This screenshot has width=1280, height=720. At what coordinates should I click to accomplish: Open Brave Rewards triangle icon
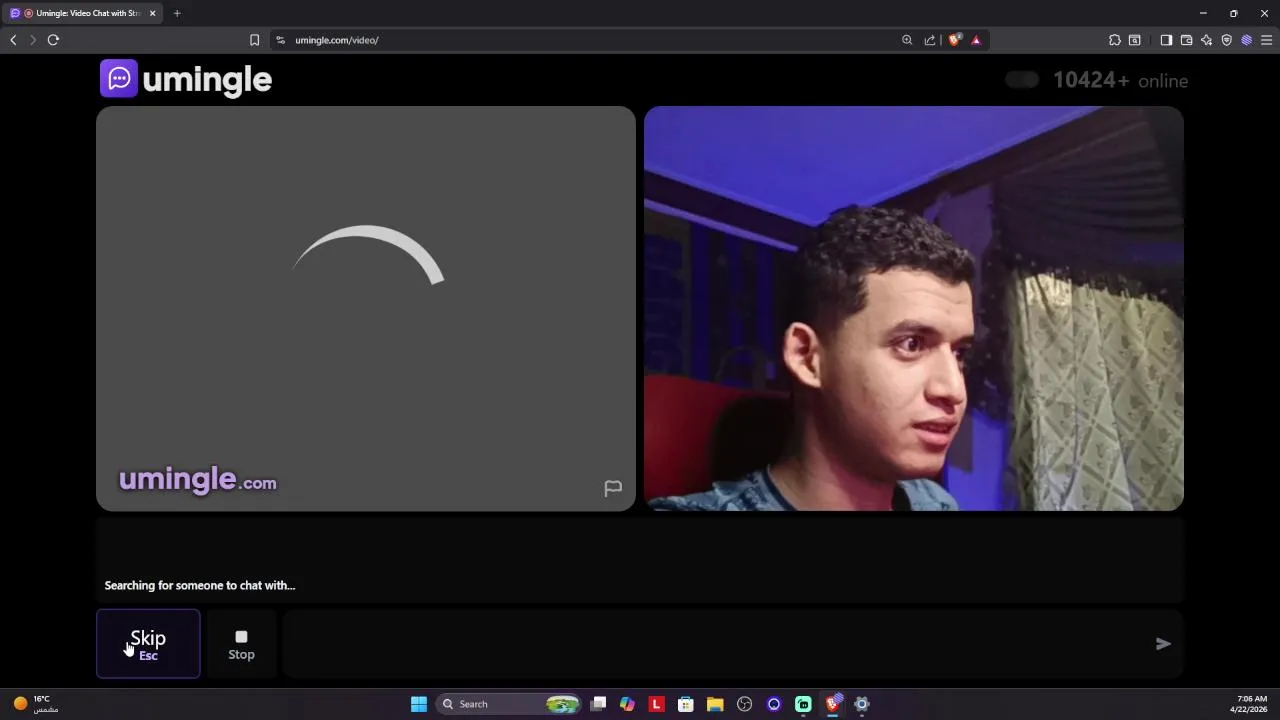pyautogui.click(x=976, y=40)
